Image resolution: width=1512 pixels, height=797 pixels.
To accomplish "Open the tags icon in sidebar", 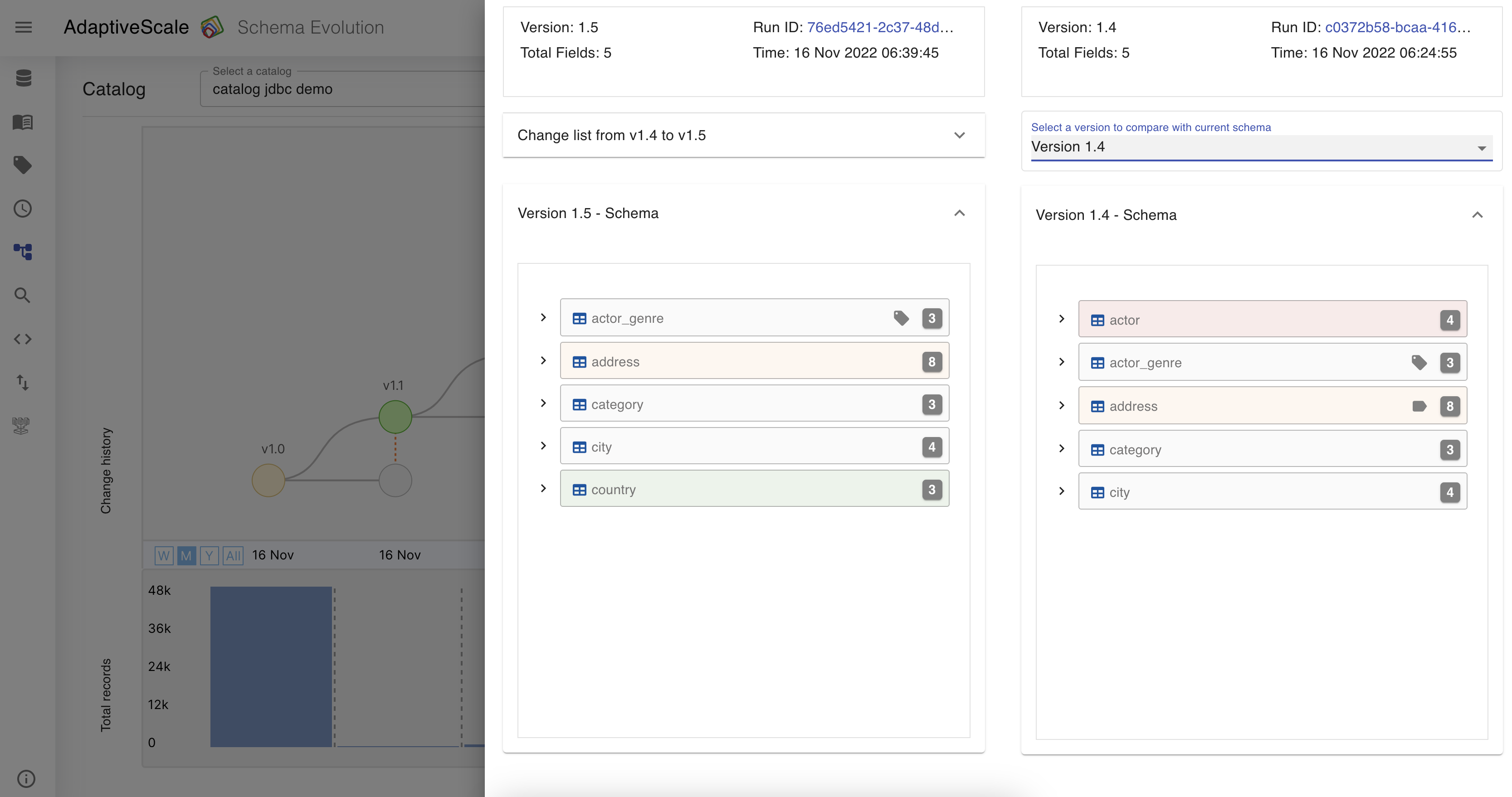I will click(x=23, y=165).
